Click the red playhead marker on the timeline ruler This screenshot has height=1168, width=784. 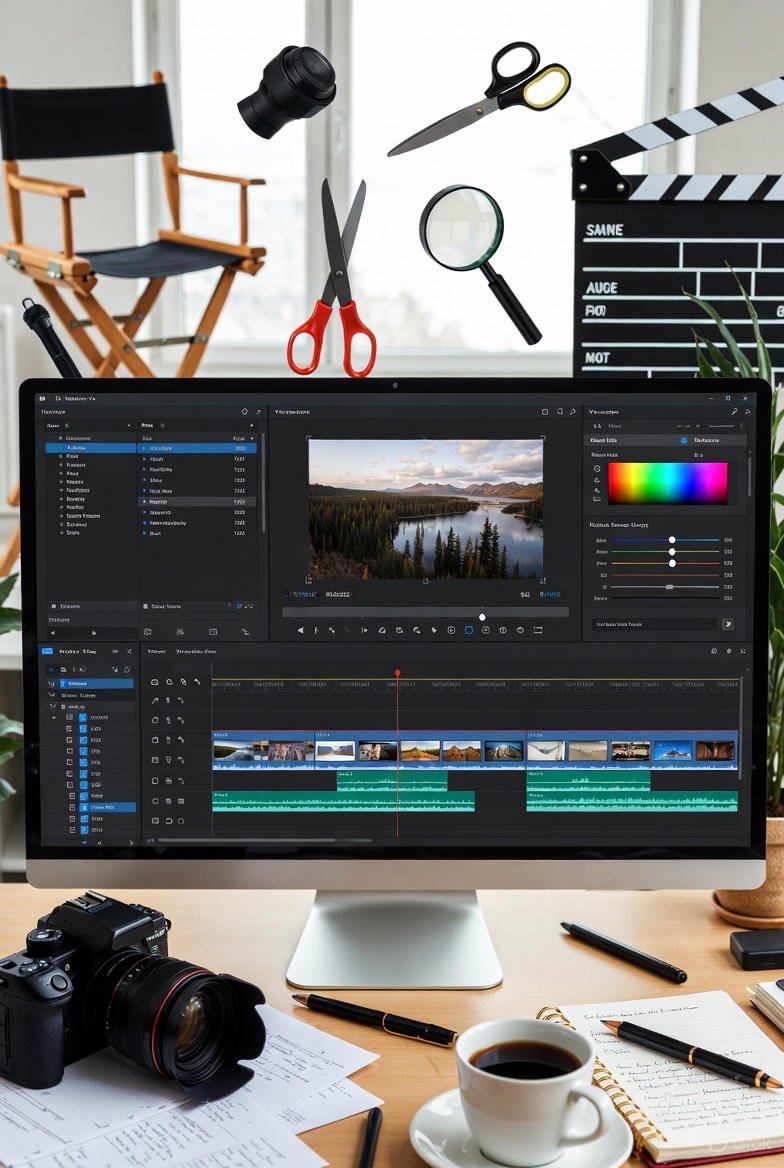[397, 673]
